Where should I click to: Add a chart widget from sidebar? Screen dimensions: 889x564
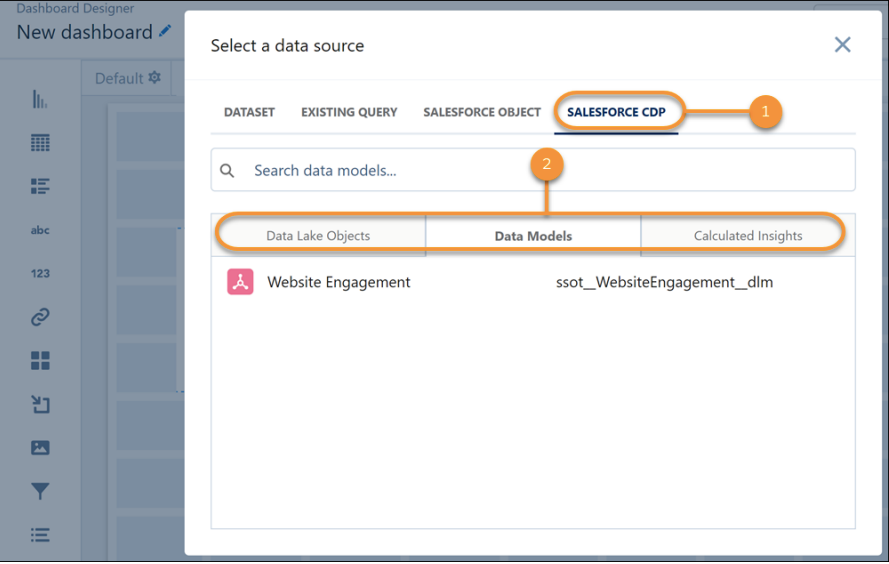coord(40,99)
